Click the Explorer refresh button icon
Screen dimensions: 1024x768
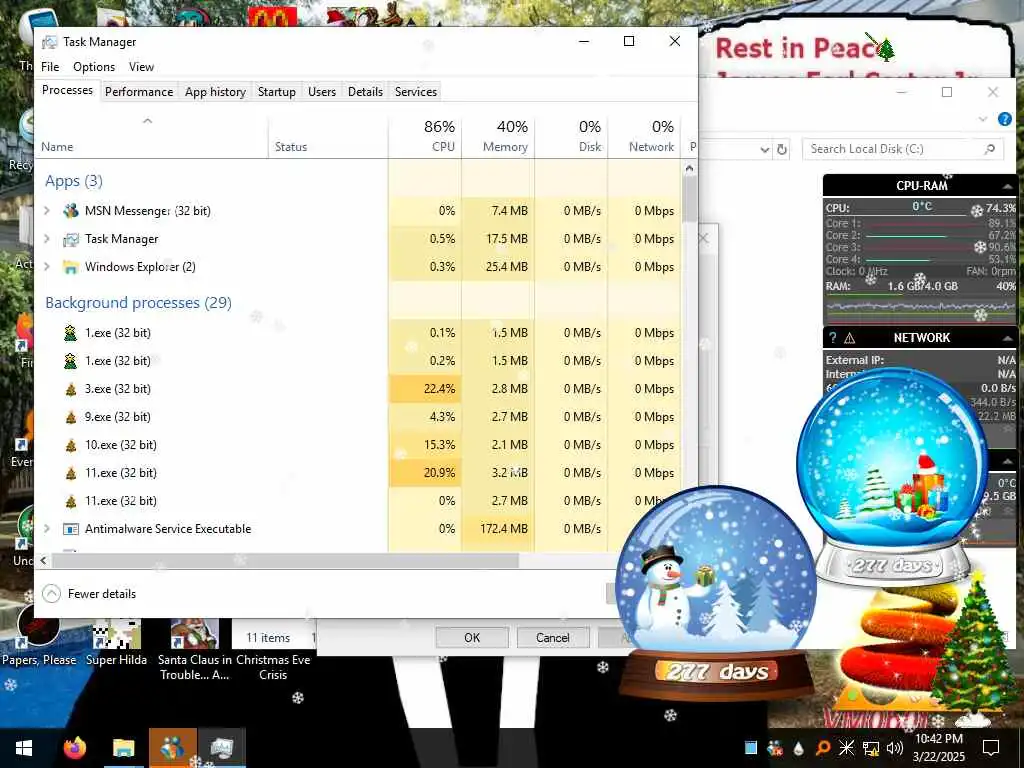click(x=782, y=150)
